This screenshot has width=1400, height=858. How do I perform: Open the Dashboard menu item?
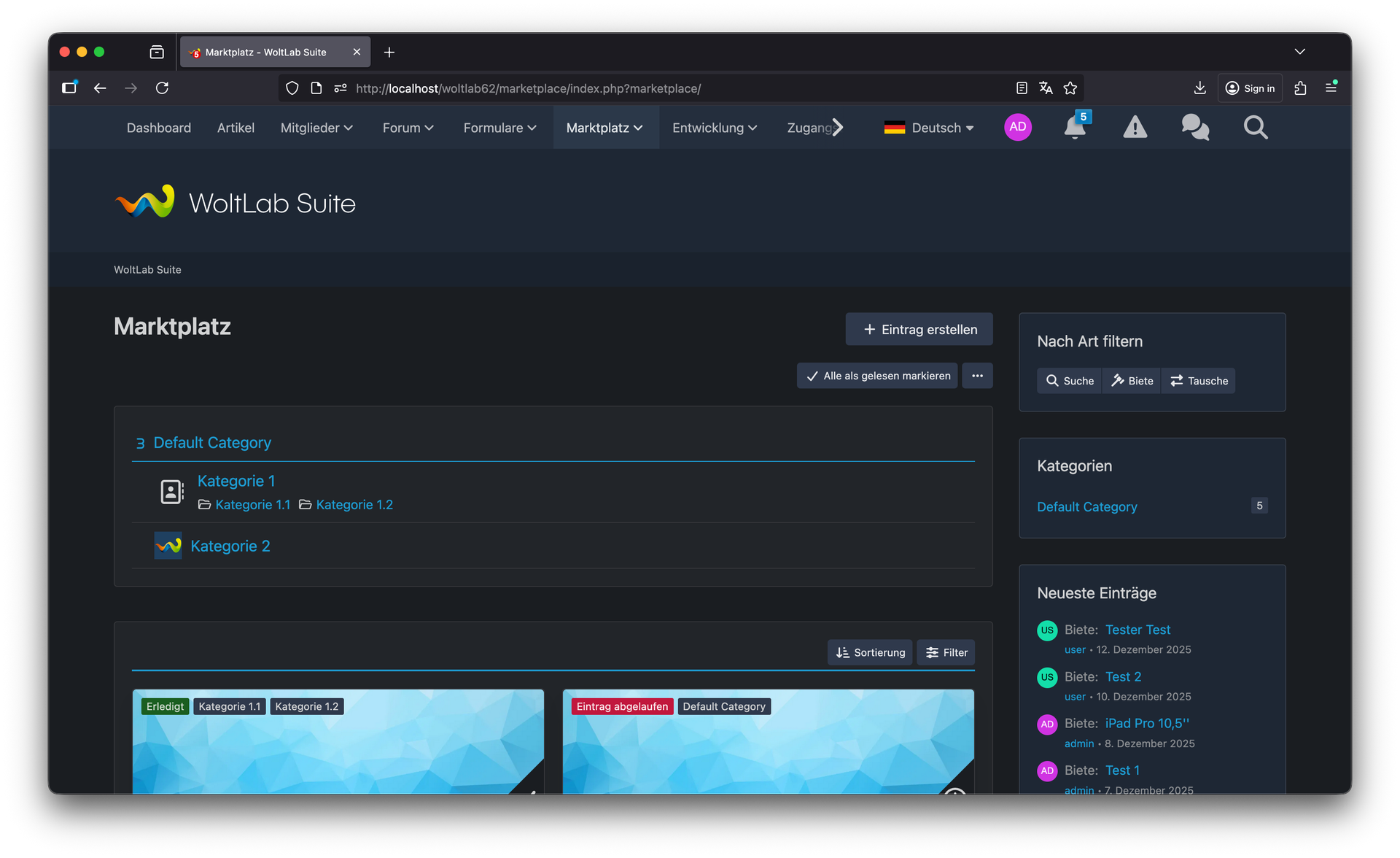(x=159, y=128)
